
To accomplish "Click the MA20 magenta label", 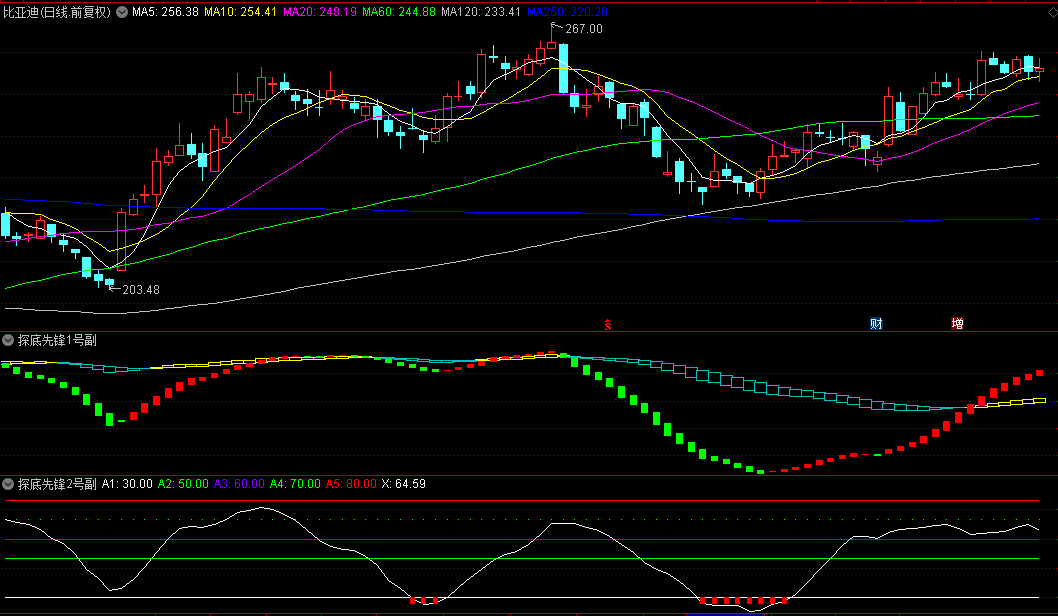I will 320,12.
